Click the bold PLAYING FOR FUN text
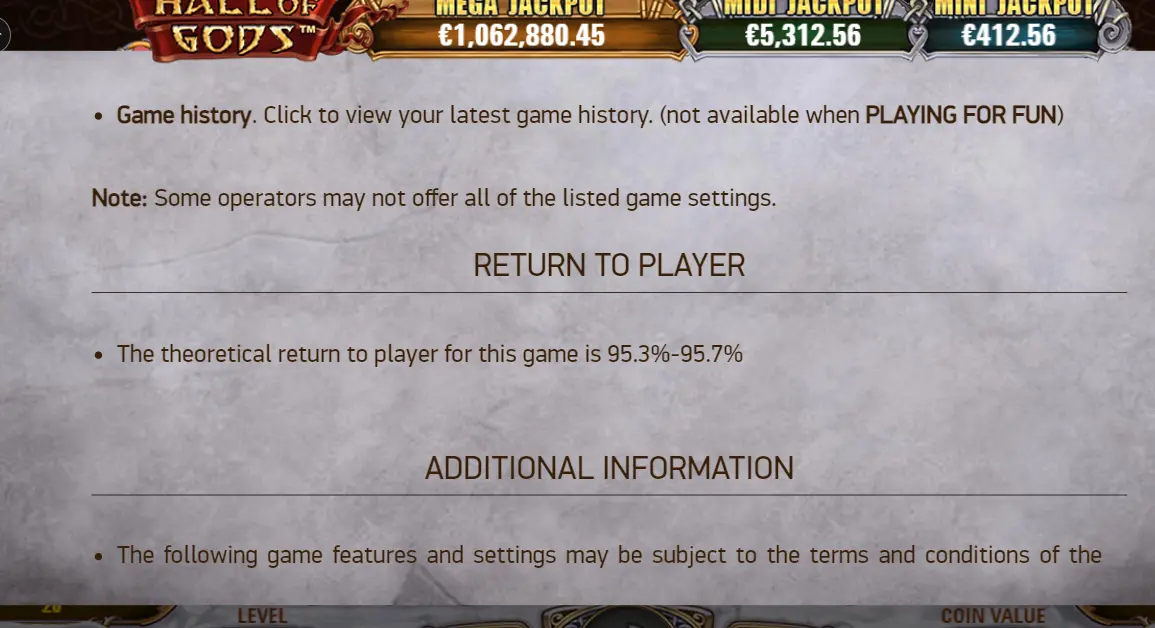Viewport: 1155px width, 628px height. point(961,115)
